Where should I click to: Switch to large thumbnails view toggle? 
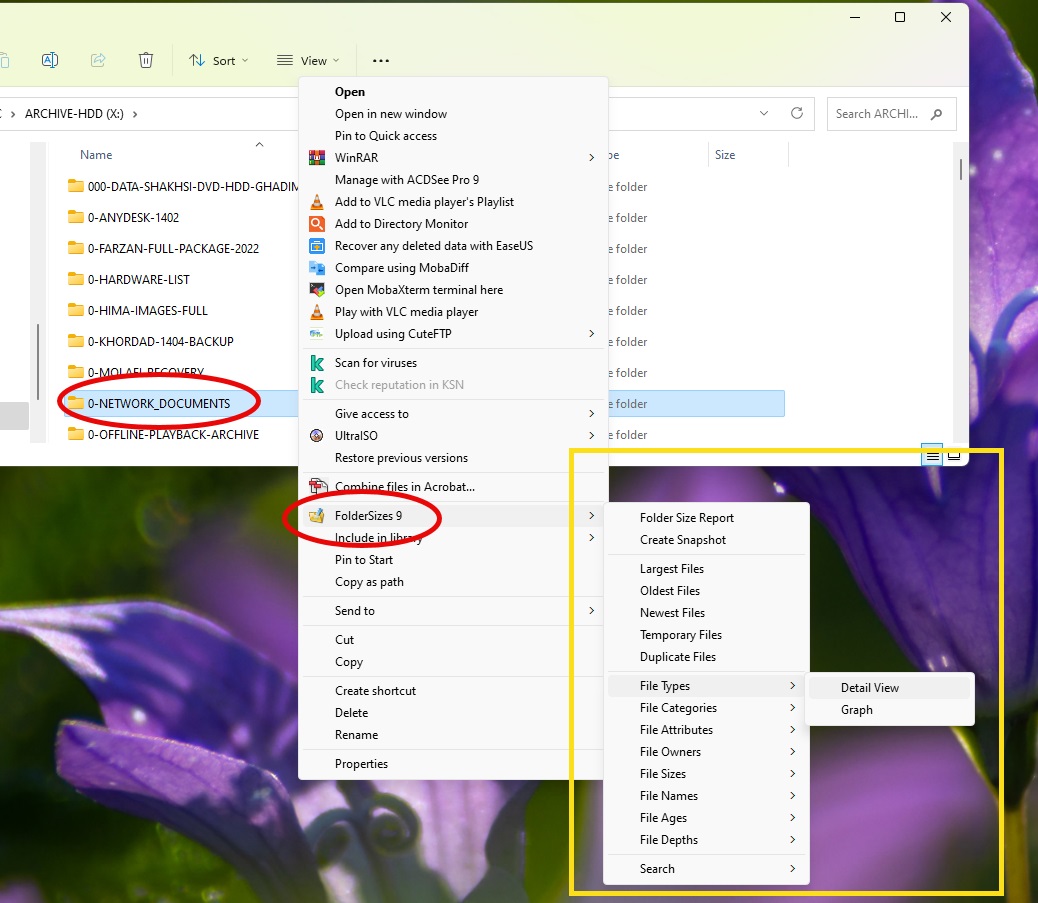954,456
